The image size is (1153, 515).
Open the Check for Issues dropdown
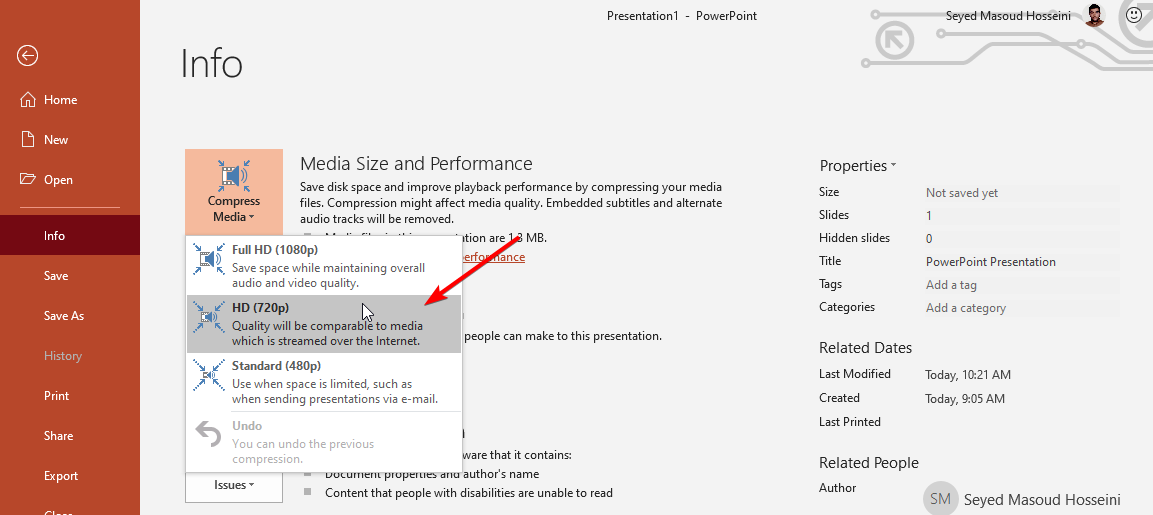234,485
